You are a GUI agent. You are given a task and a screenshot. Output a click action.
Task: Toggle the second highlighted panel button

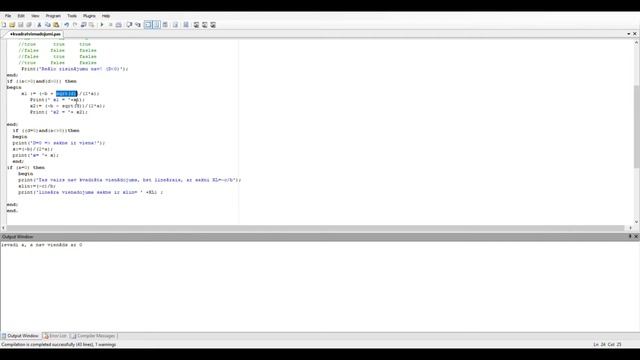156,25
